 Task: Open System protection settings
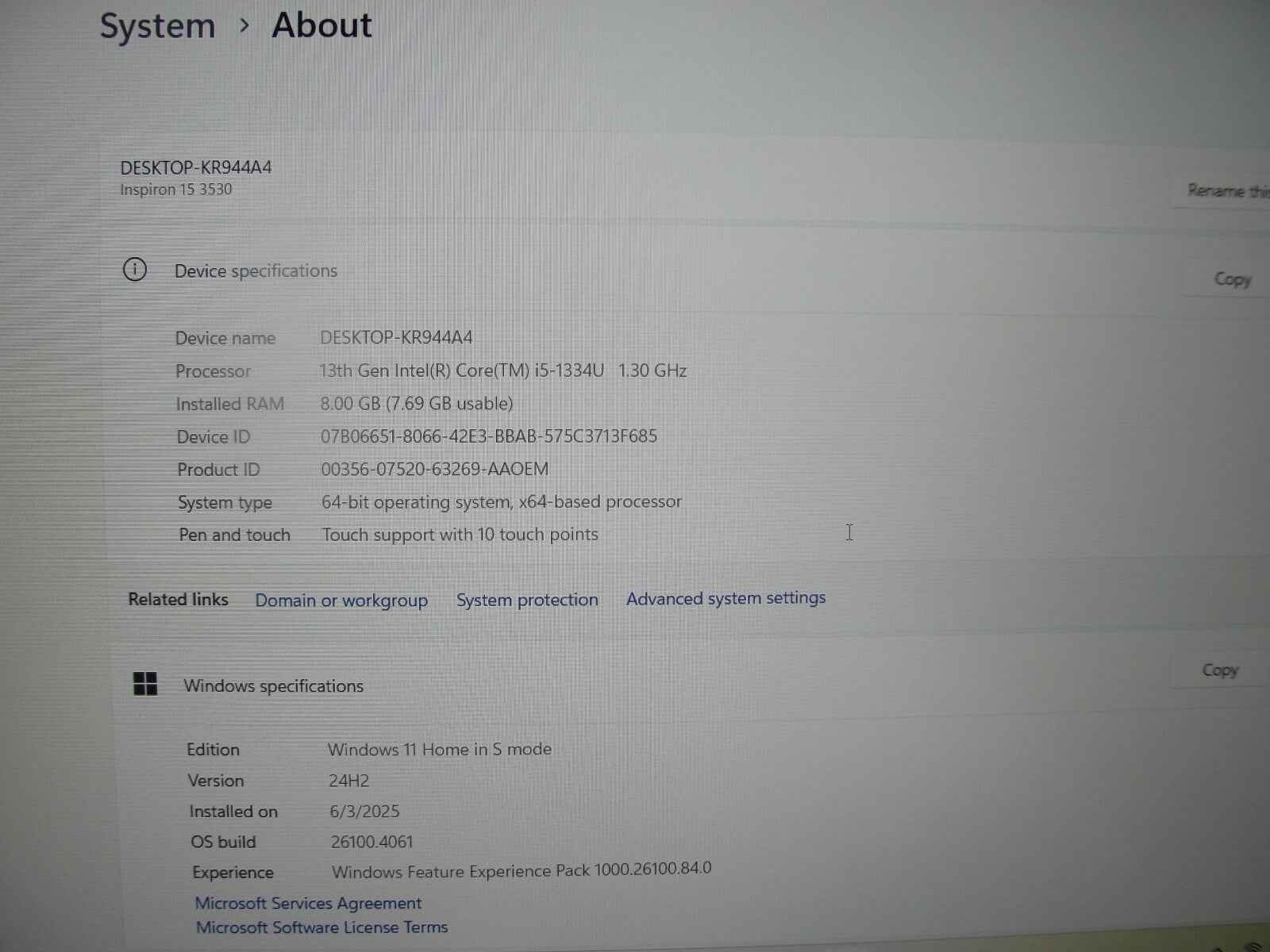pos(527,600)
